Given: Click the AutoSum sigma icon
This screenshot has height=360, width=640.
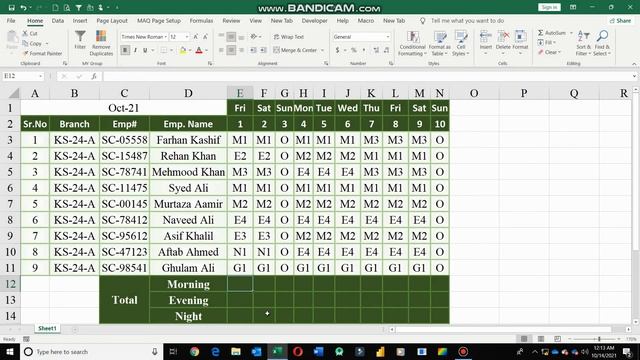Looking at the screenshot, I should tap(540, 33).
